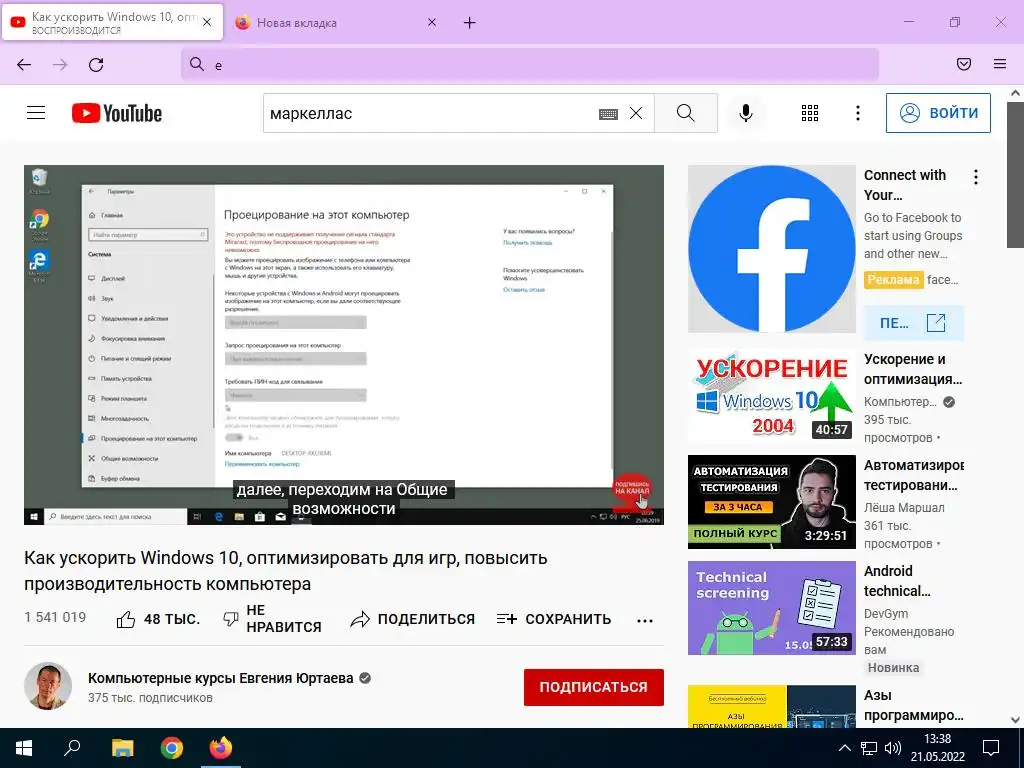Click the Firefox taskbar icon
The width and height of the screenshot is (1024, 768).
(x=221, y=748)
